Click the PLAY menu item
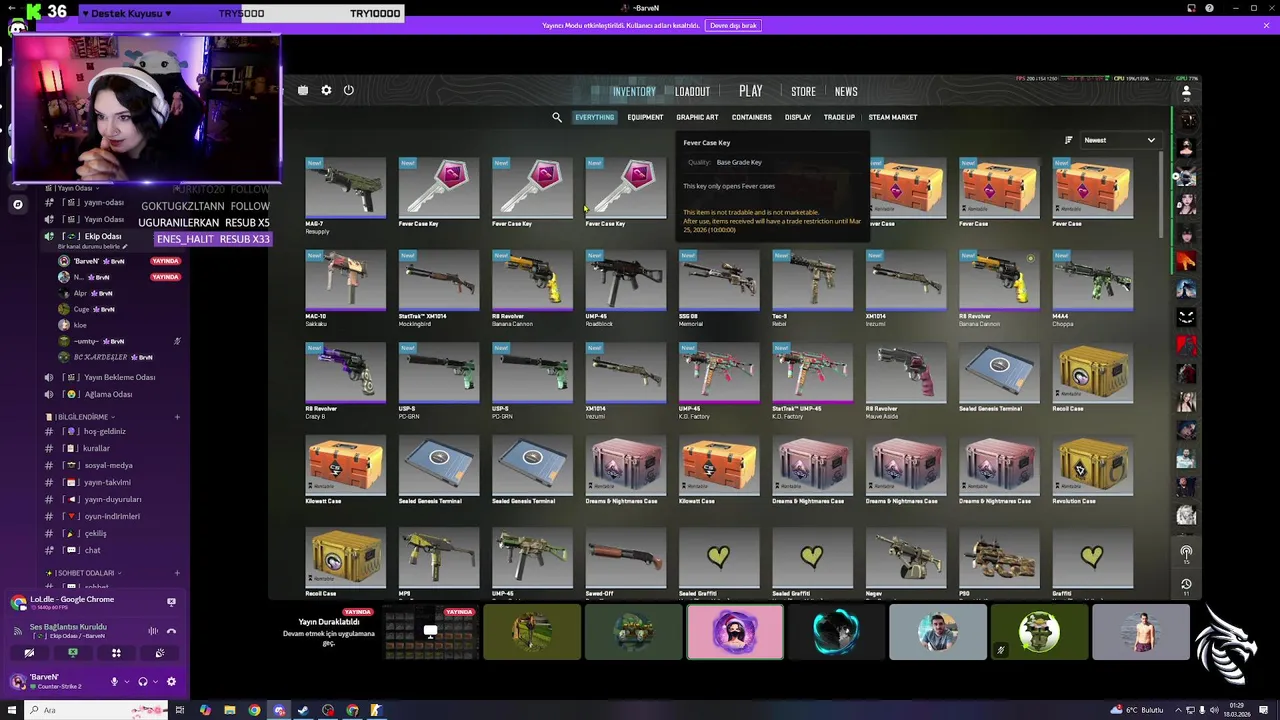Viewport: 1280px width, 720px height. 750,91
